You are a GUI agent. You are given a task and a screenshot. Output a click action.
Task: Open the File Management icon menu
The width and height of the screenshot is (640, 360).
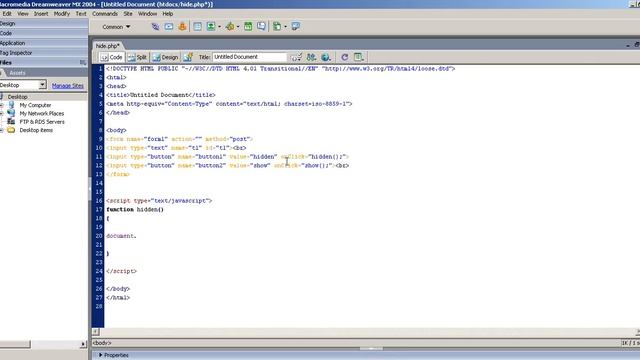[311, 57]
